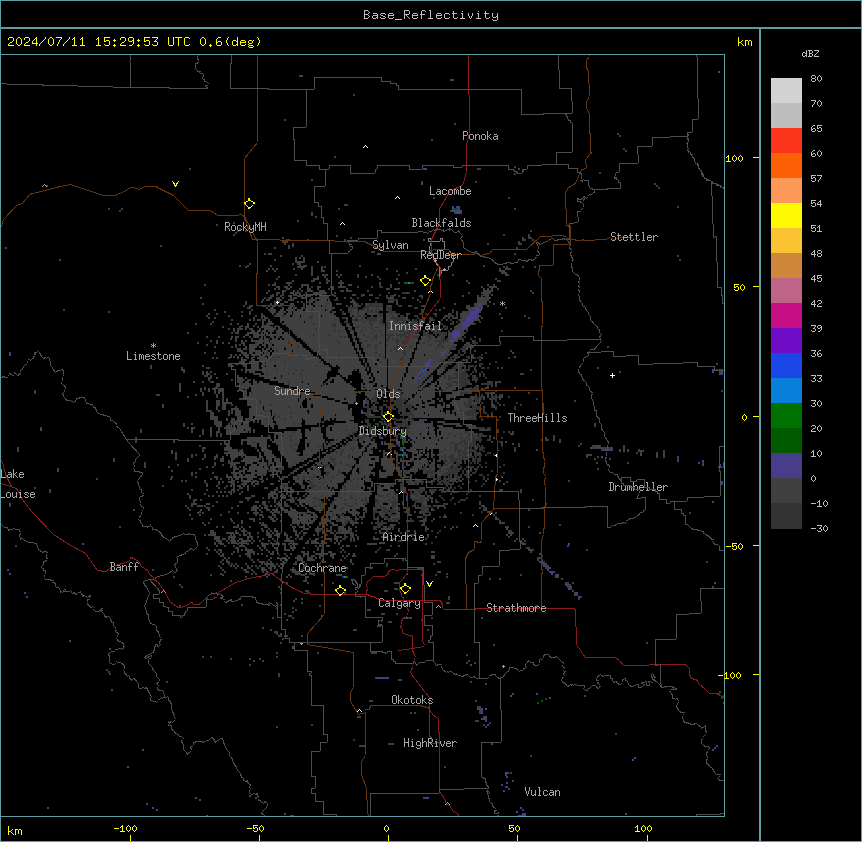Click the yellow diamond marker right of Cochrane
This screenshot has width=862, height=842.
341,591
